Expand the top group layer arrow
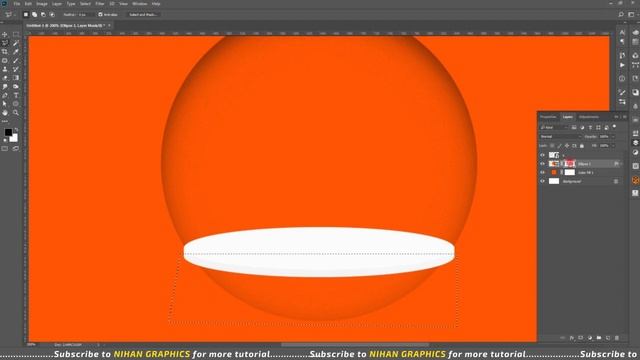Image resolution: width=640 pixels, height=360 pixels. [x=564, y=155]
